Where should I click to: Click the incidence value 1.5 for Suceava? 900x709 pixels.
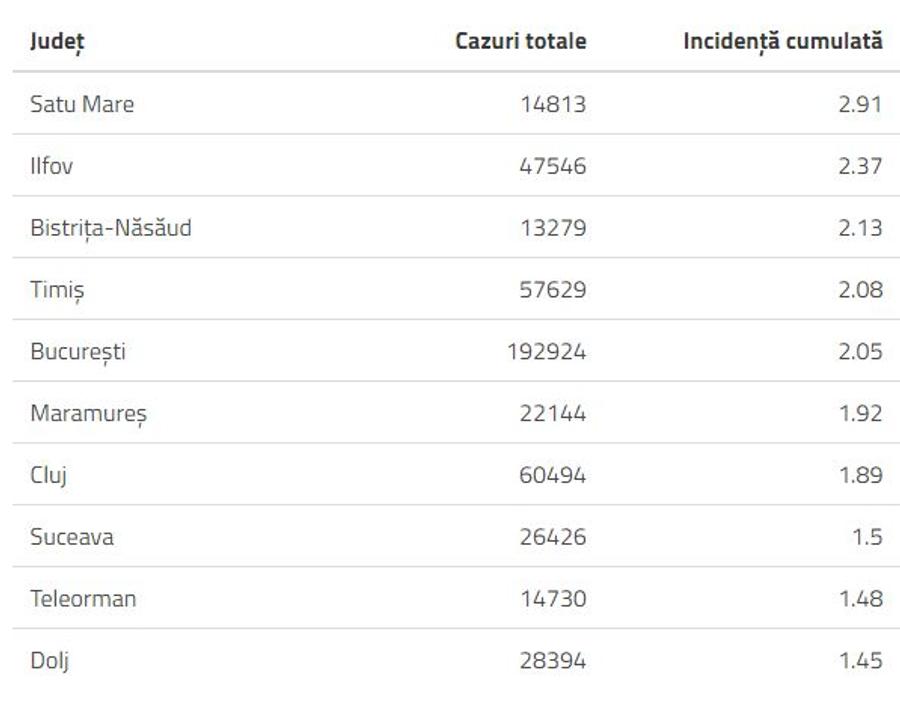[867, 537]
